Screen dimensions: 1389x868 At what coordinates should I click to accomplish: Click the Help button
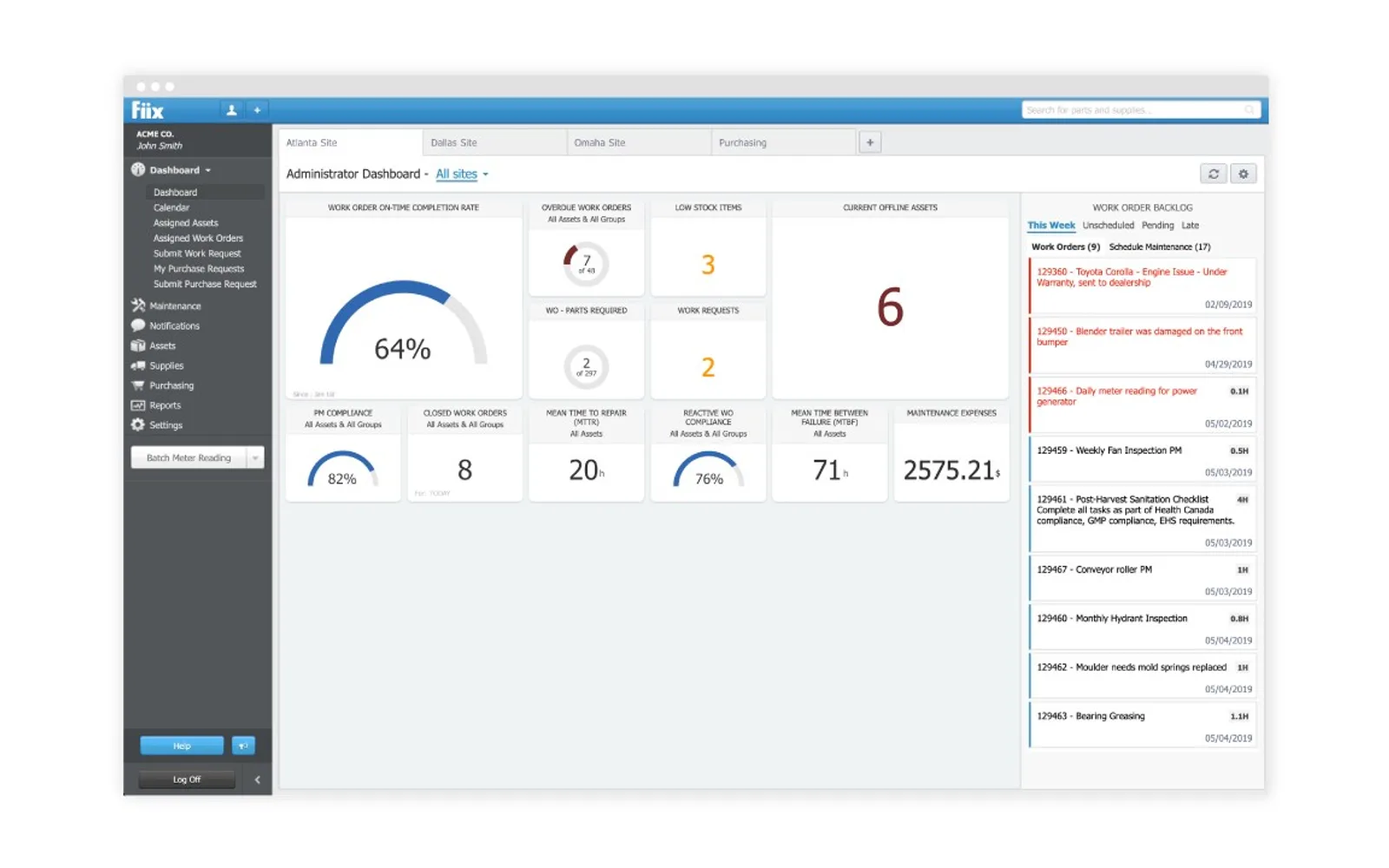(x=181, y=746)
